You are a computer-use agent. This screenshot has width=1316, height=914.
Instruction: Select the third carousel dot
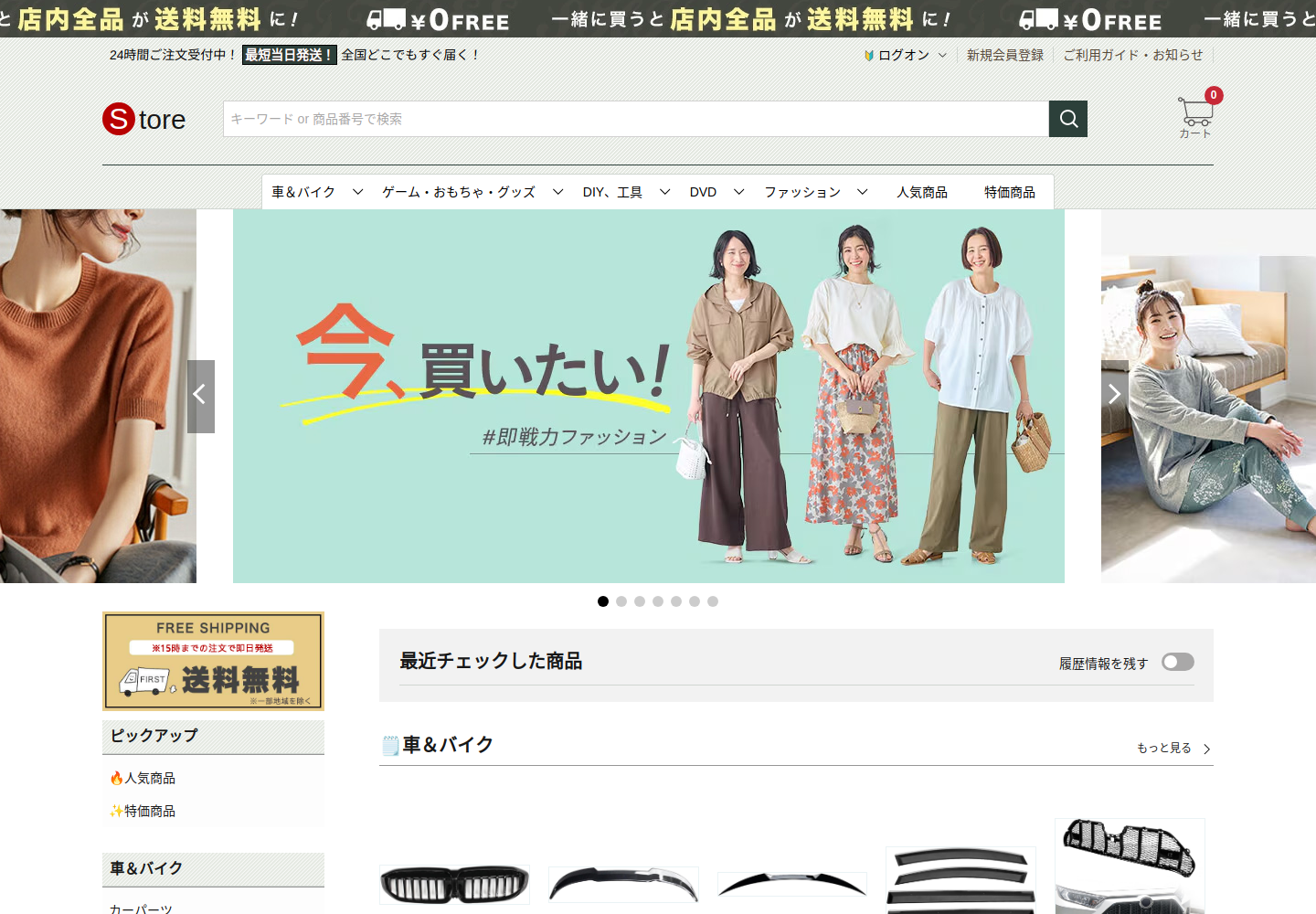pyautogui.click(x=640, y=601)
